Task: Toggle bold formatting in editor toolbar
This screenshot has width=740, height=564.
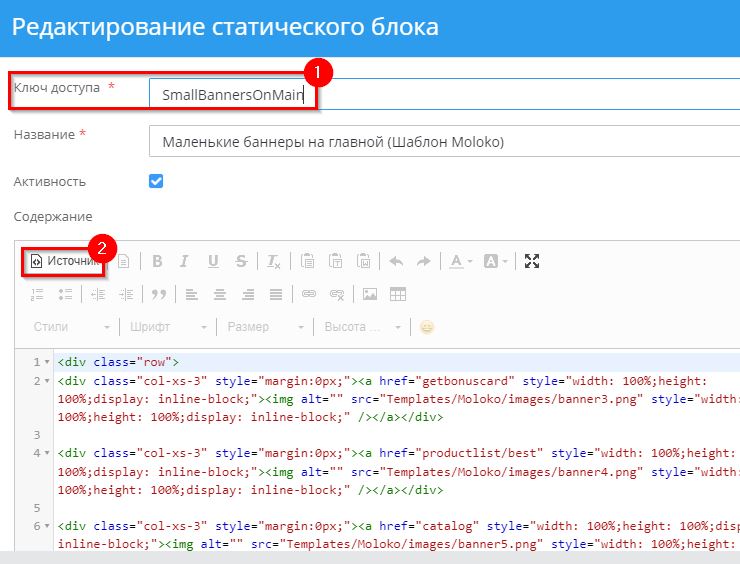Action: 157,261
